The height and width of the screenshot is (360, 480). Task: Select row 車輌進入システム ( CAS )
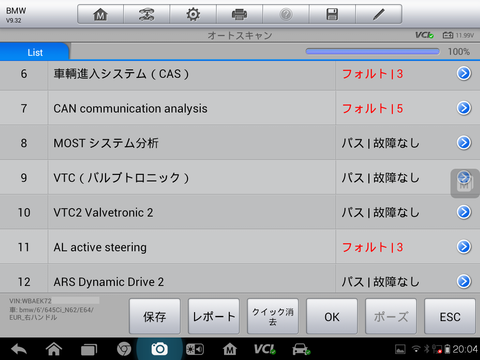pyautogui.click(x=121, y=74)
